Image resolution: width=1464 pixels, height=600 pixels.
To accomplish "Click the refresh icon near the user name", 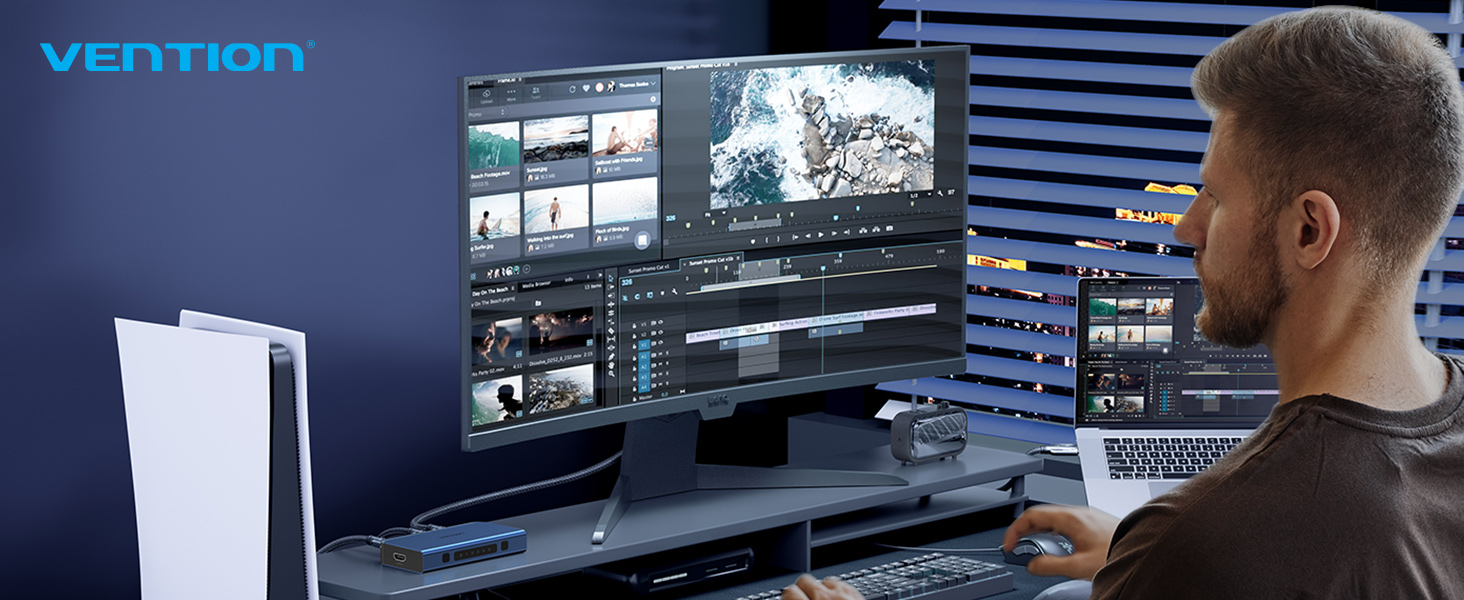I will [x=572, y=89].
